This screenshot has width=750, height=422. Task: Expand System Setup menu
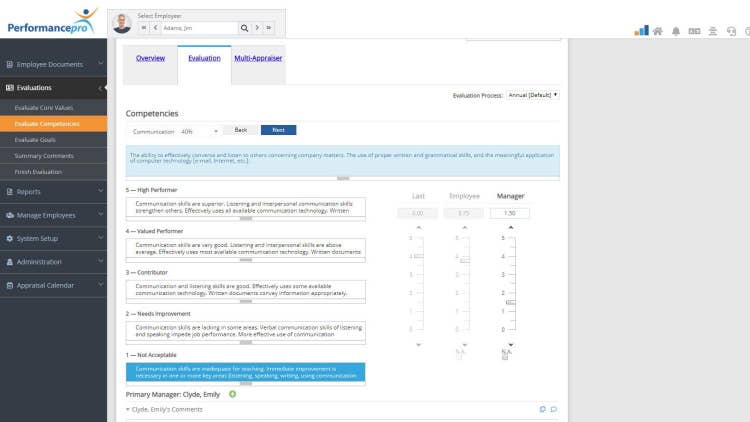(x=100, y=237)
